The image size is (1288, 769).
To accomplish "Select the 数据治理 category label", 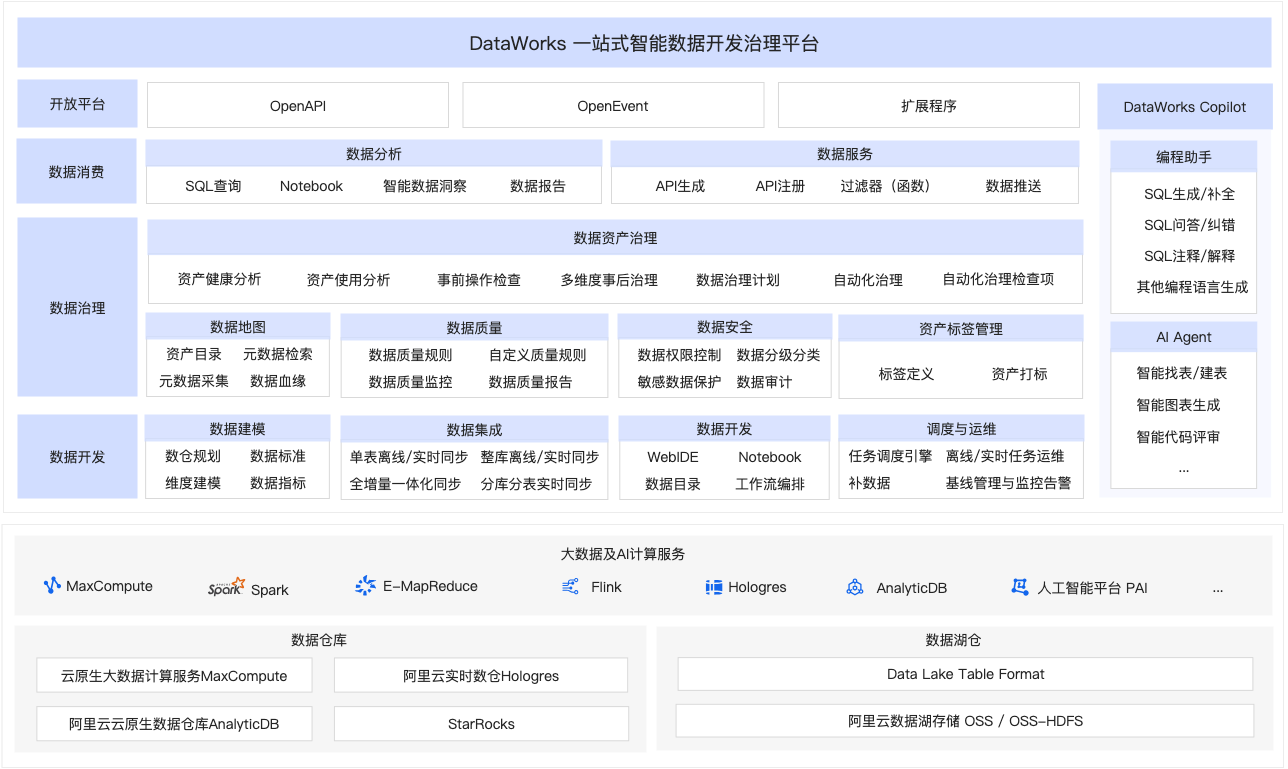I will click(x=77, y=308).
